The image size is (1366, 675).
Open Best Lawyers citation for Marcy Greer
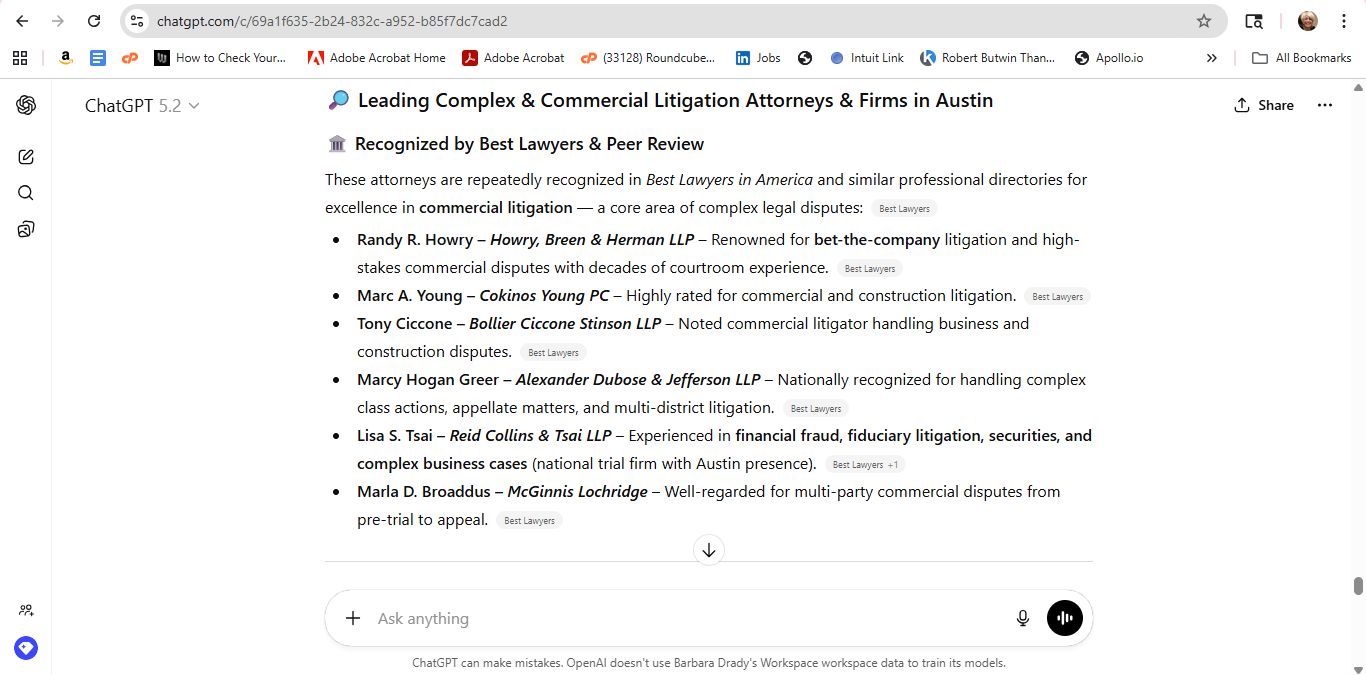(816, 409)
